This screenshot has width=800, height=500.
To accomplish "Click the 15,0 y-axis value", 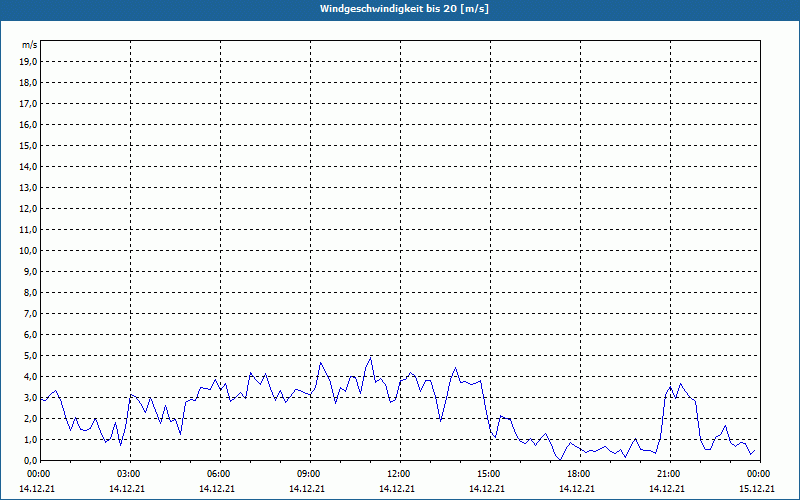I will (x=28, y=145).
